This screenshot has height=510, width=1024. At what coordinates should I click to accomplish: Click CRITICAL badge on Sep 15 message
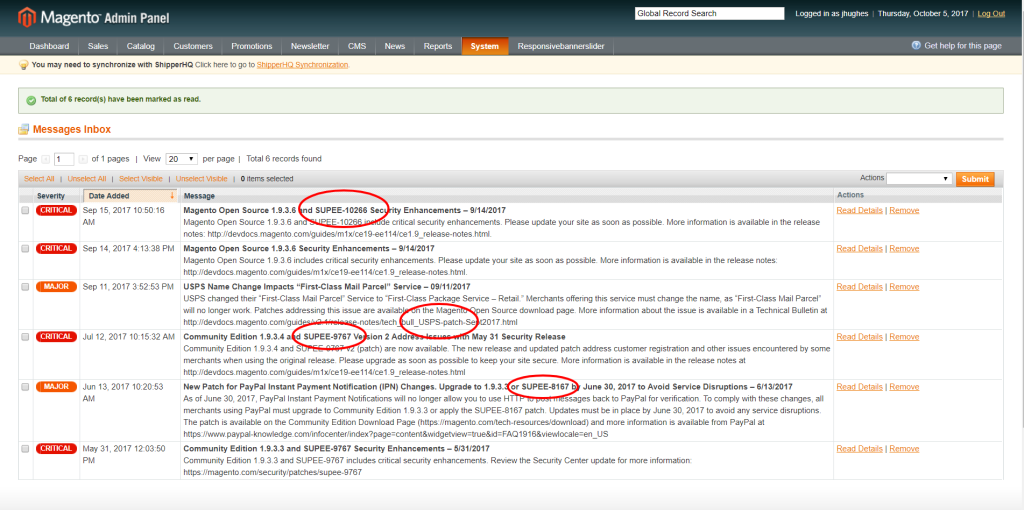(56, 210)
